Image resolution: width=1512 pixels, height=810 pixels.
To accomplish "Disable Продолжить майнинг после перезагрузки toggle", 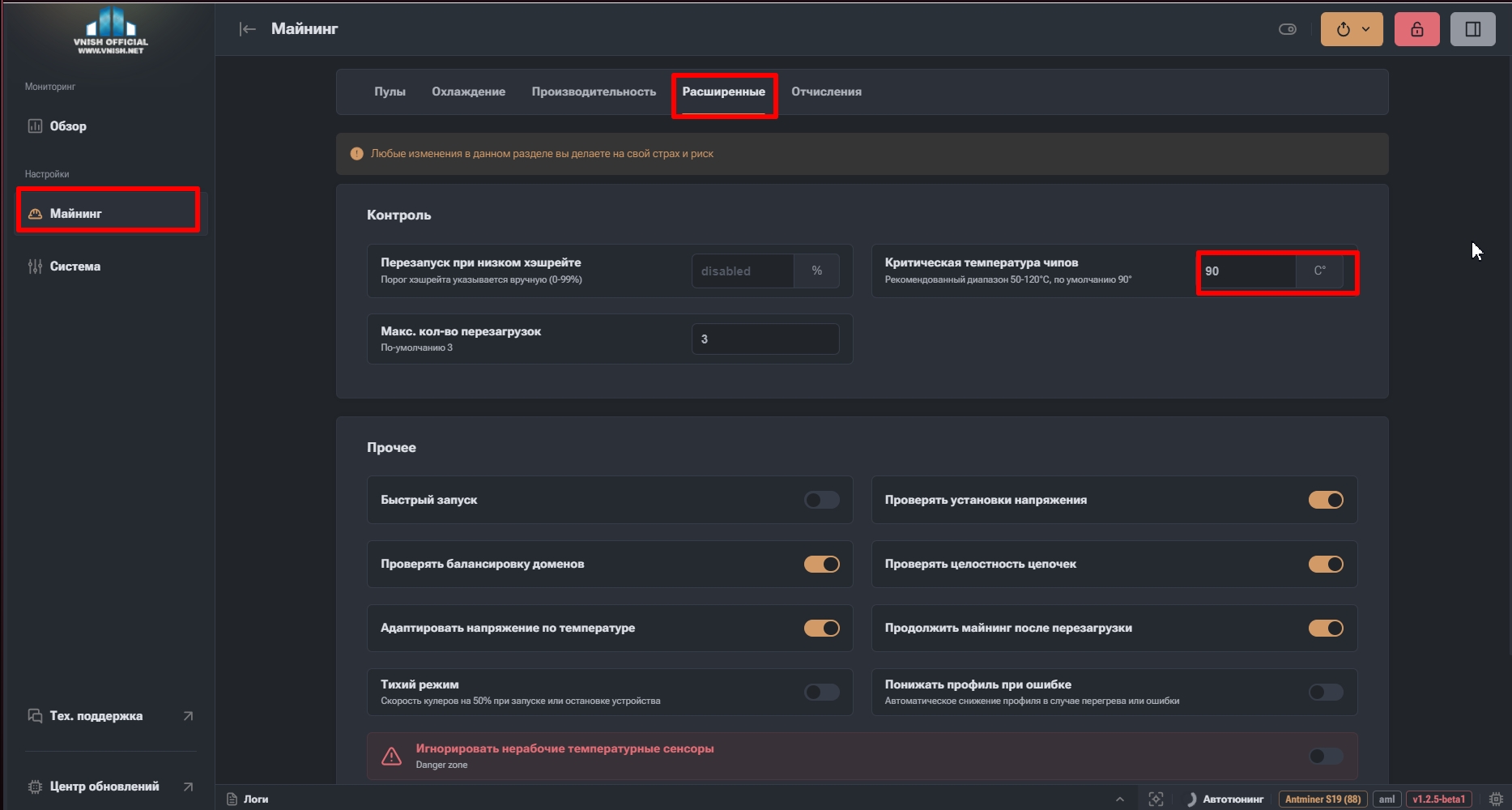I will tap(1326, 628).
